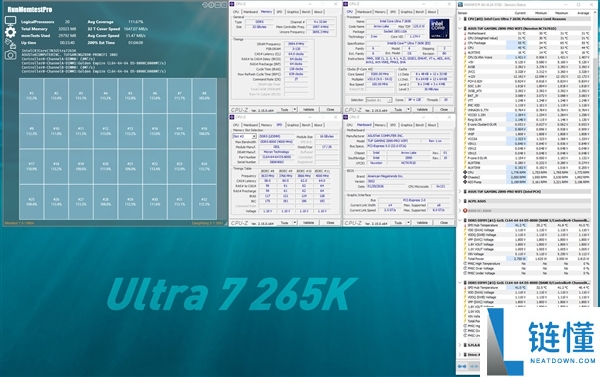Expand ASUS TUF GAMING Intel PCH sensor group
The height and width of the screenshot is (377, 600).
click(460, 191)
